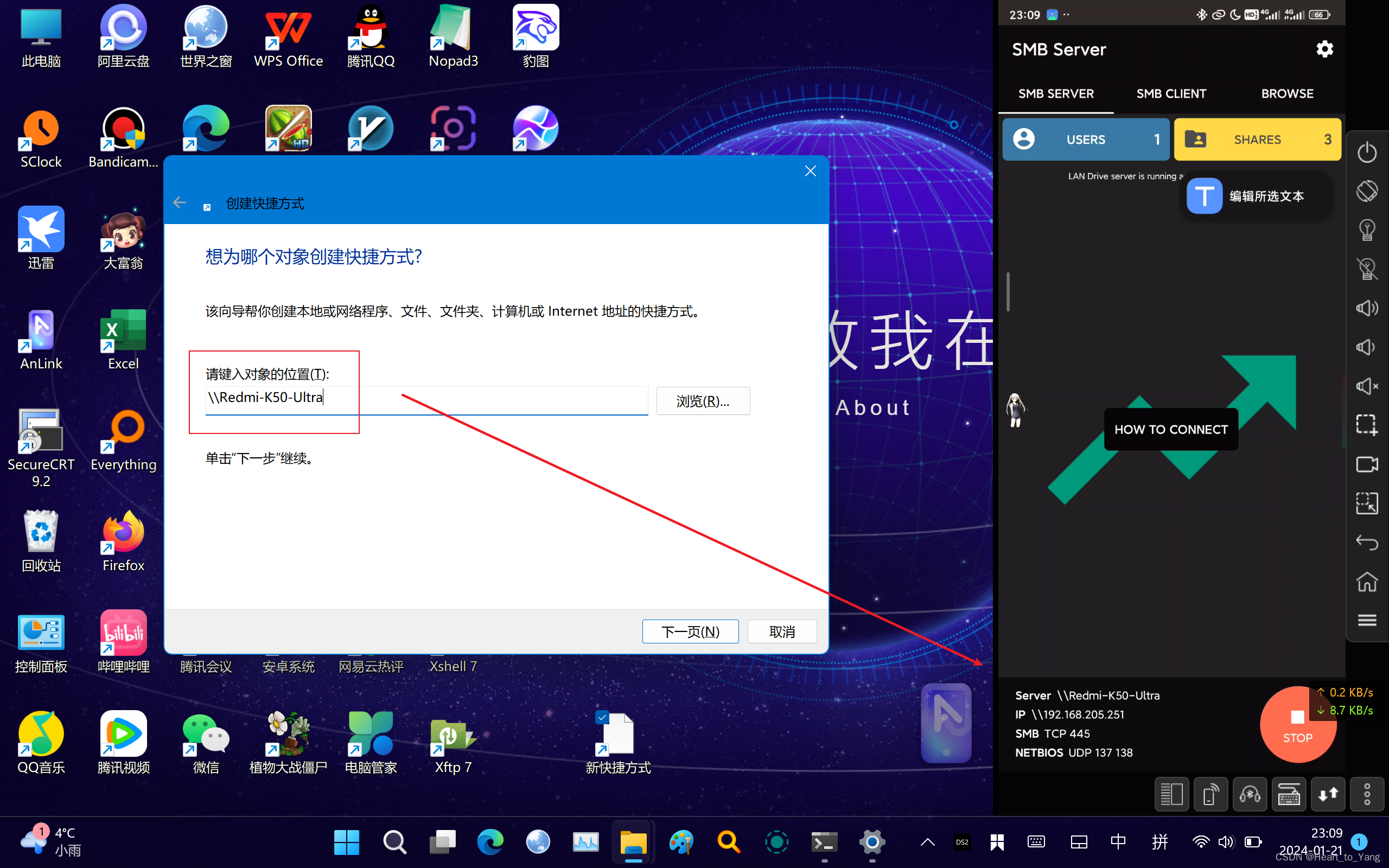Click the hamburger menu icon in sidebar
Screen dimensions: 1389x868
click(x=1367, y=621)
